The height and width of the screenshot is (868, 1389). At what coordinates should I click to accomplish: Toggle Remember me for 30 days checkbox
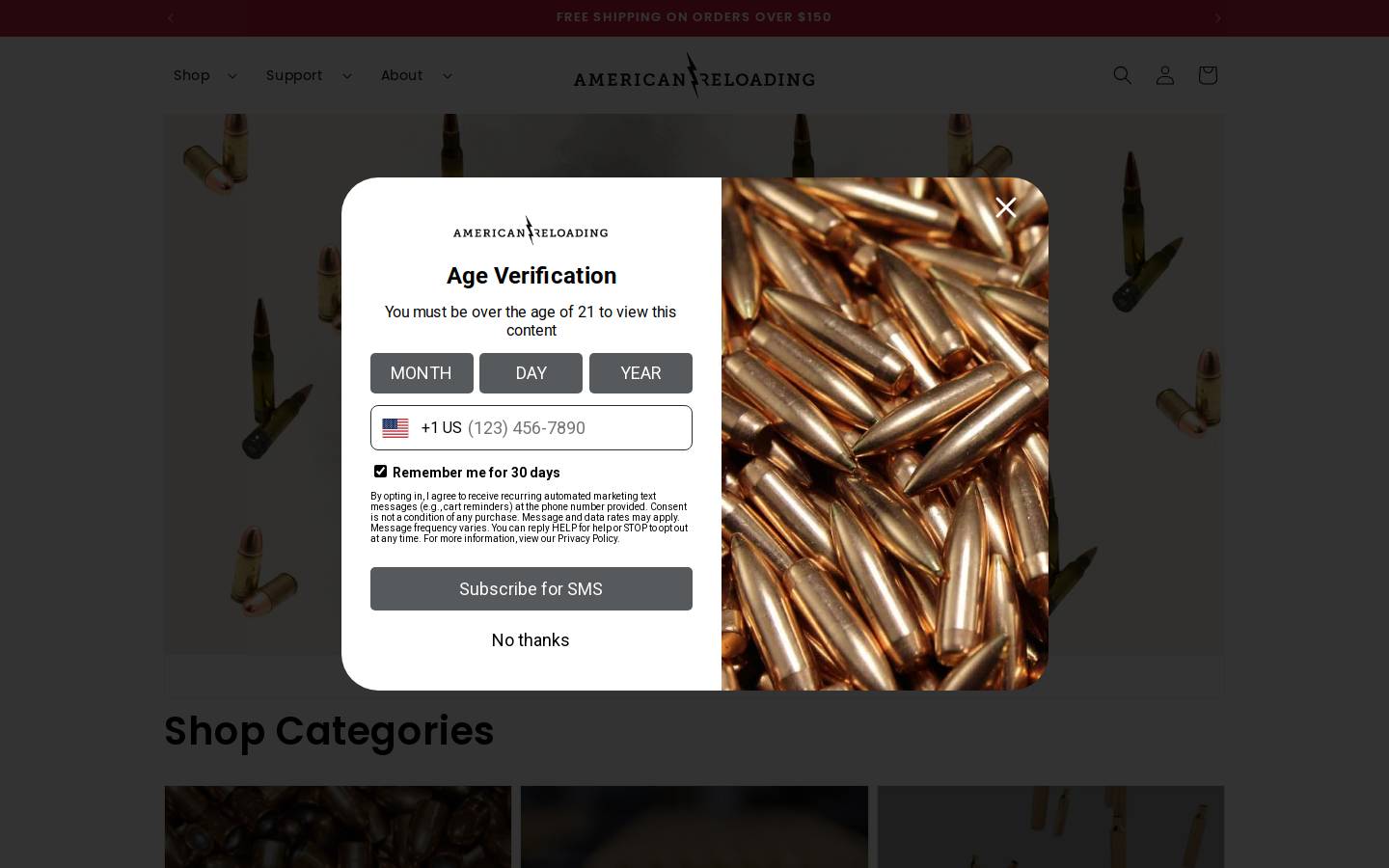380,472
